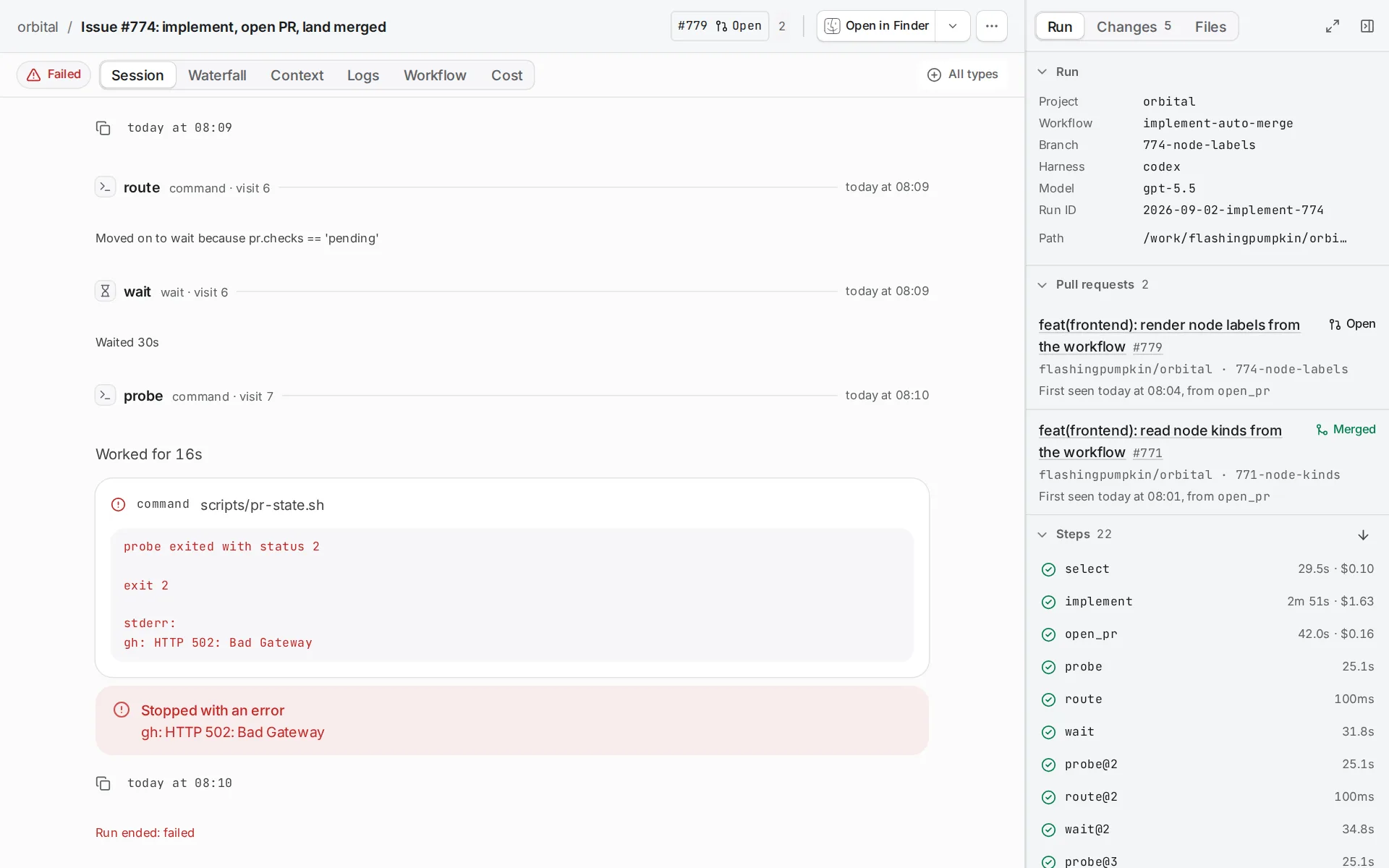Open the Cost tab
Image resolution: width=1389 pixels, height=868 pixels.
click(x=506, y=75)
